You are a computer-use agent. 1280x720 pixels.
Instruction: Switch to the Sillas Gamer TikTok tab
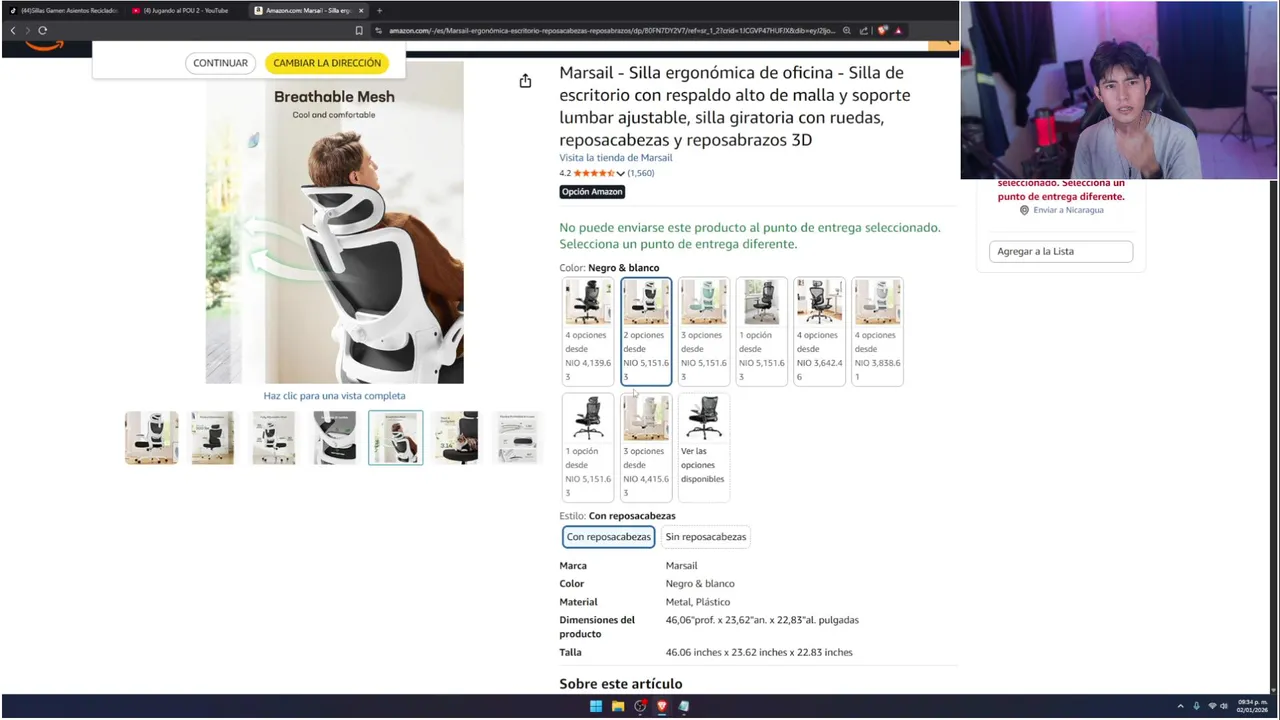pyautogui.click(x=65, y=10)
